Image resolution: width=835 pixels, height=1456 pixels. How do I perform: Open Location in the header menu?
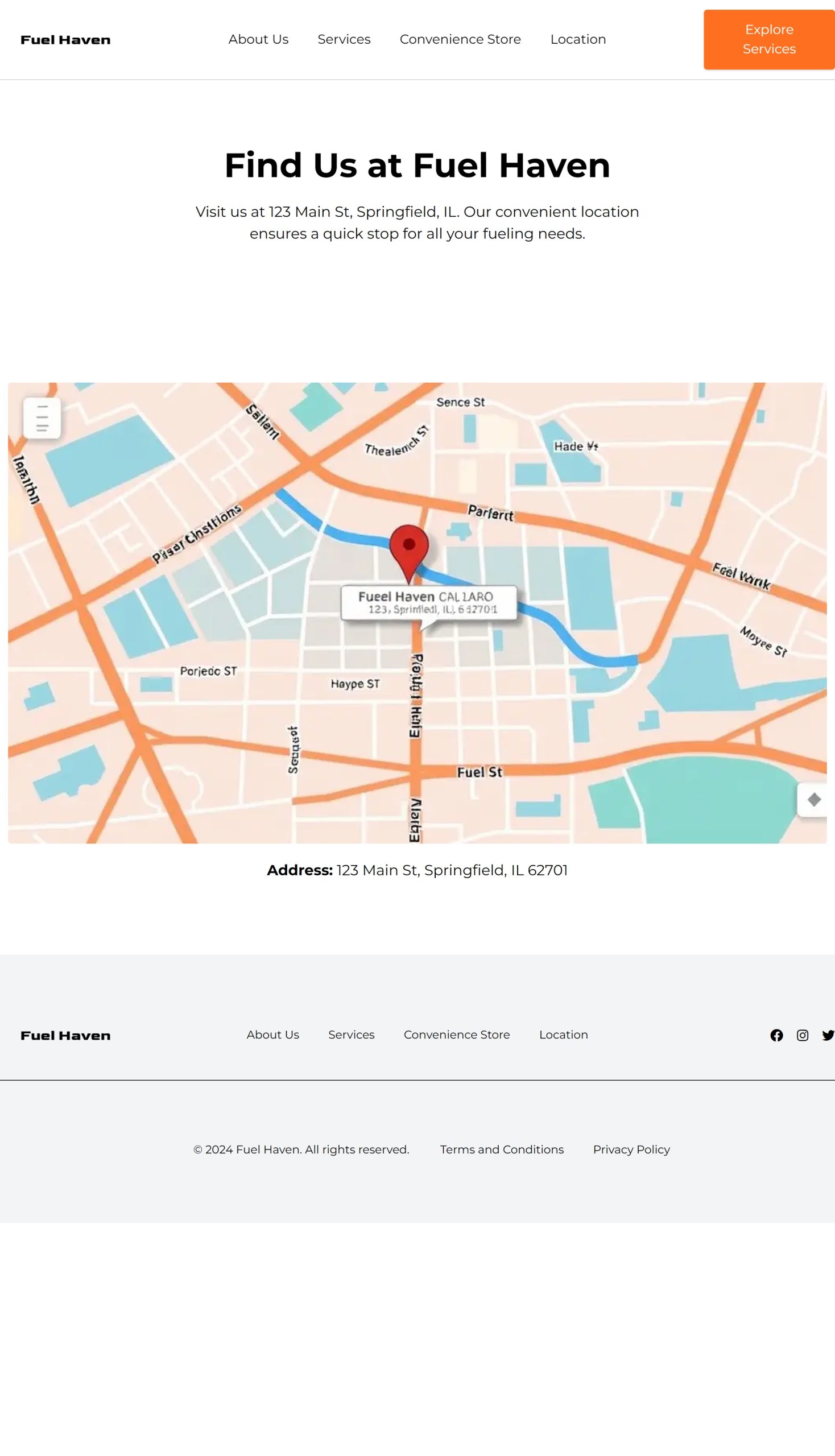[577, 40]
